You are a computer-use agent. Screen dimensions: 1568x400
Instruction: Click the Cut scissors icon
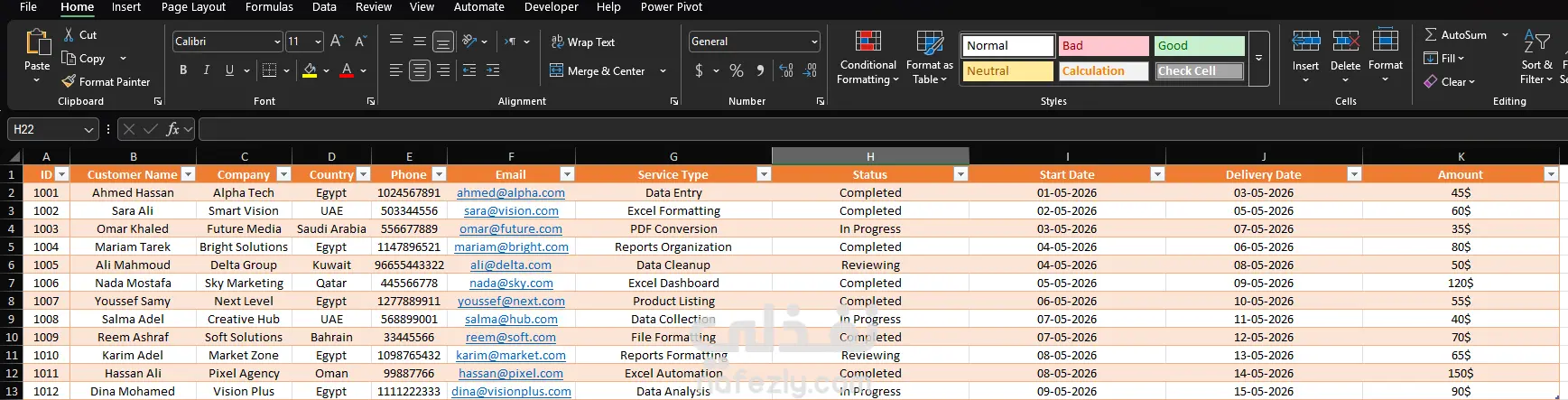(69, 34)
